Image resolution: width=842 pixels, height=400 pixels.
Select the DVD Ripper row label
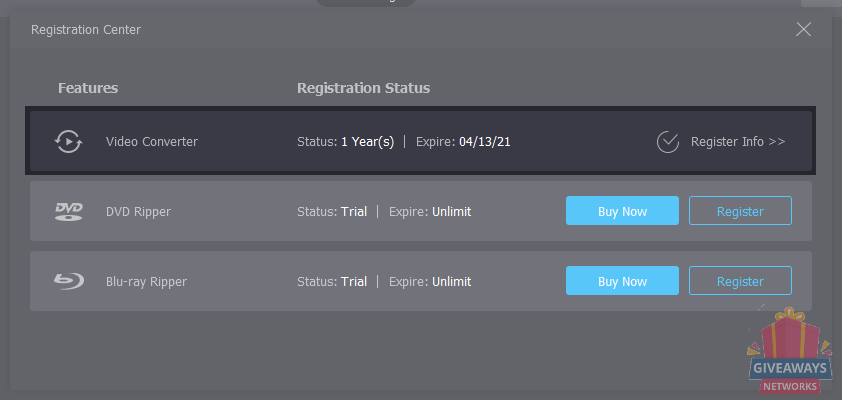pyautogui.click(x=138, y=212)
